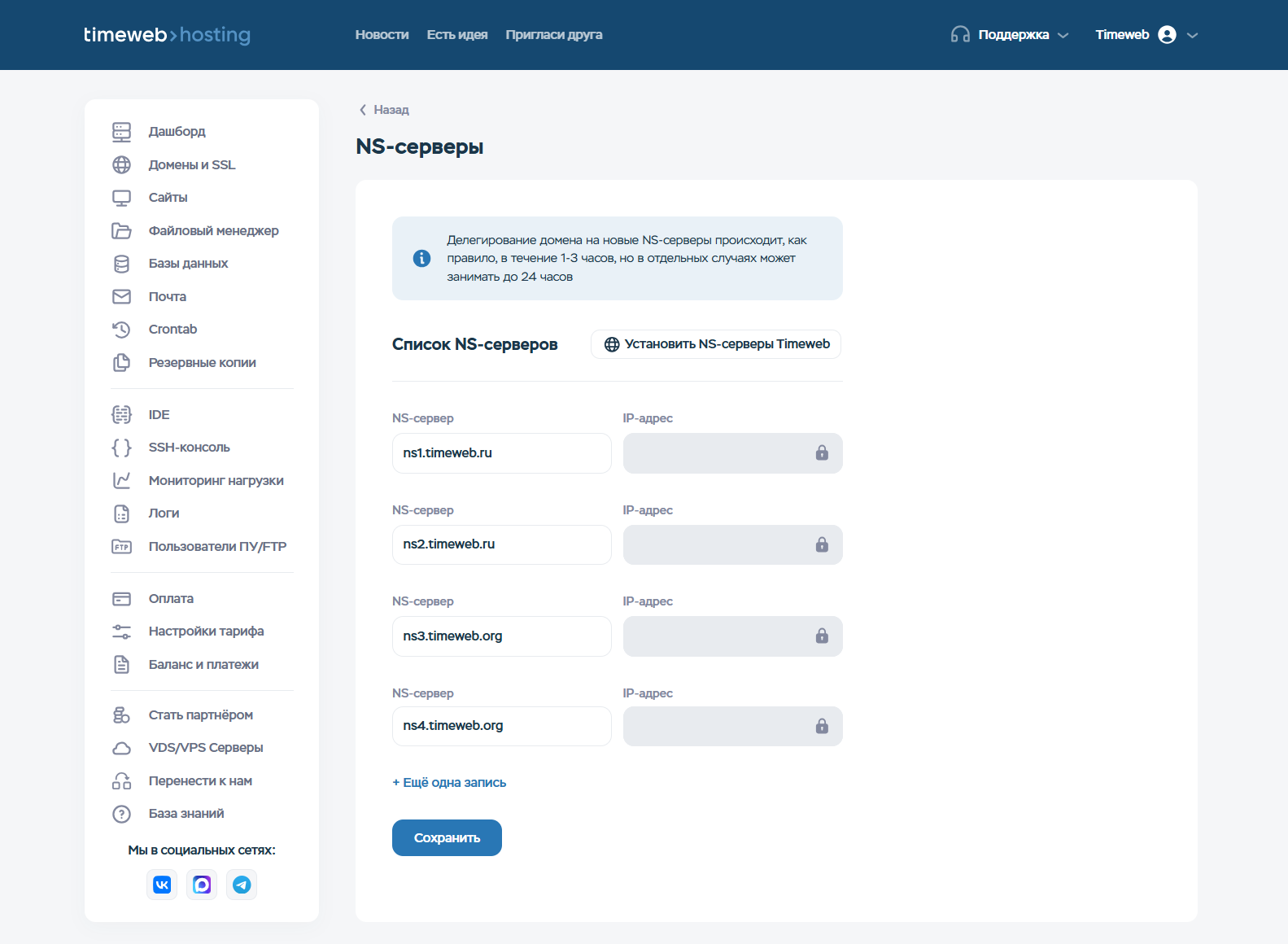Click the Сохранить button

[x=447, y=838]
